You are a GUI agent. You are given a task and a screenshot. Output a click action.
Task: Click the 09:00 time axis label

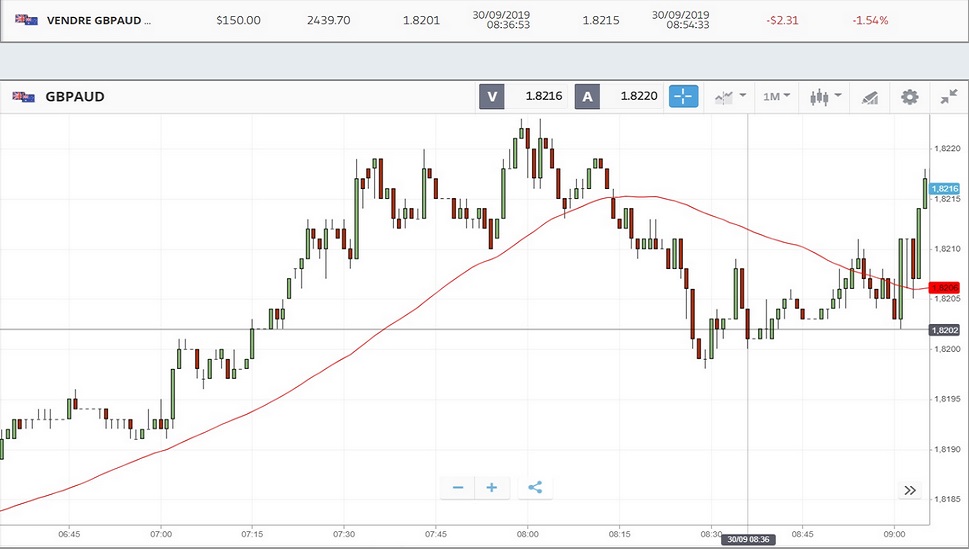(894, 534)
